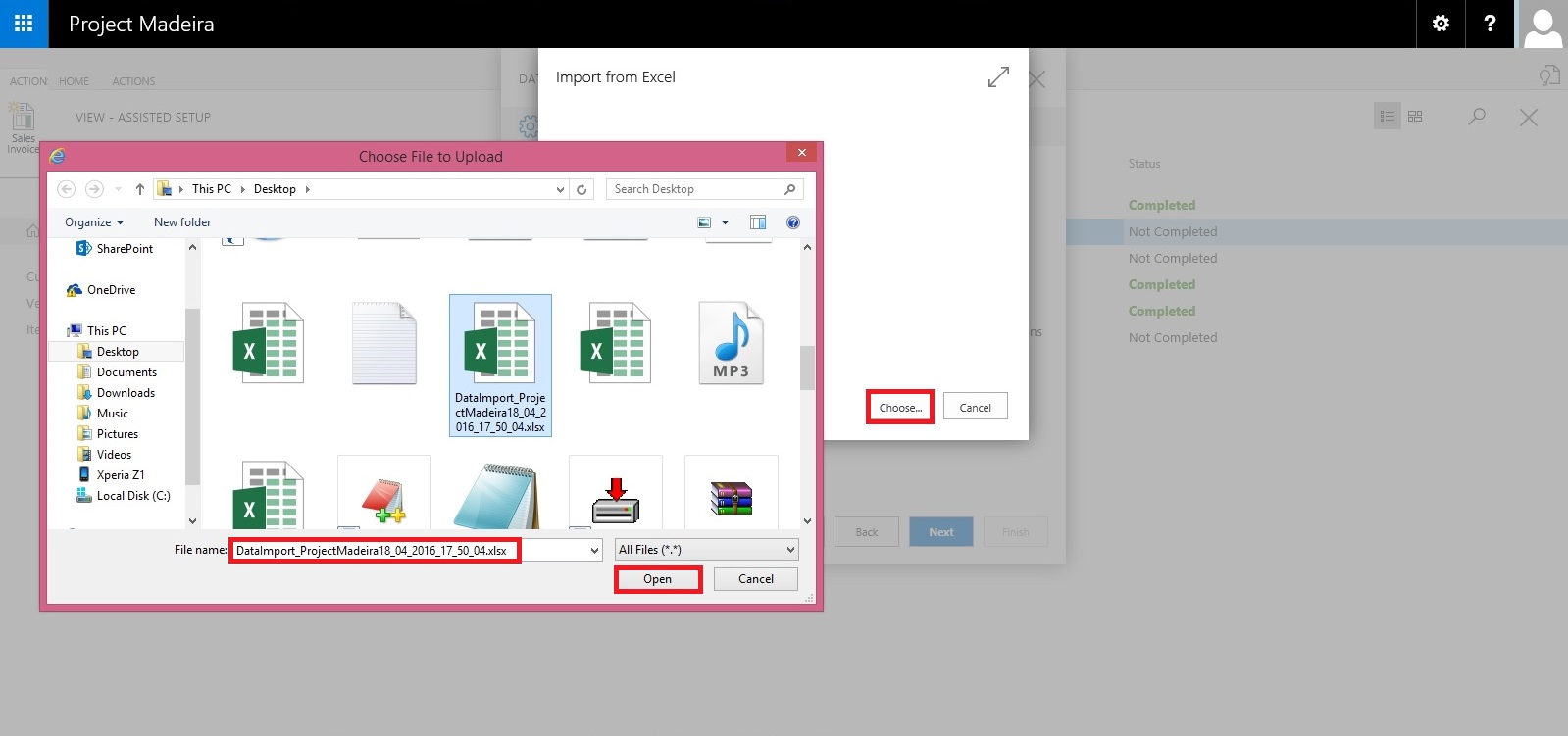Expand the Import from Excel dialog
Viewport: 1568px width, 736px height.
(x=998, y=77)
